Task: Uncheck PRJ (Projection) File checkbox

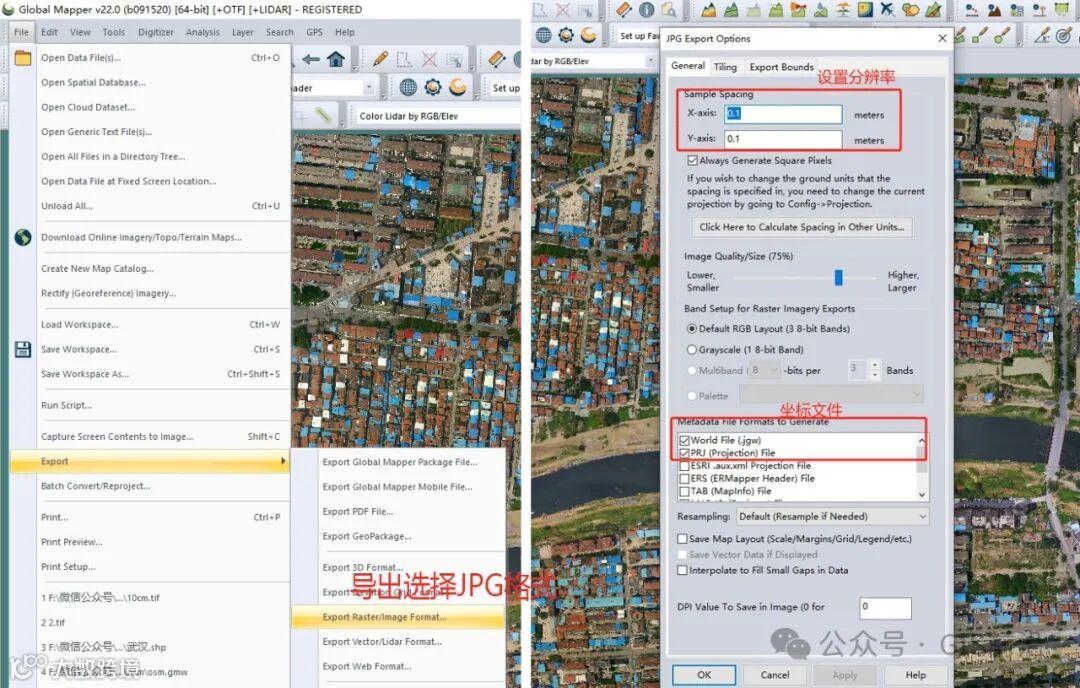Action: pos(684,453)
